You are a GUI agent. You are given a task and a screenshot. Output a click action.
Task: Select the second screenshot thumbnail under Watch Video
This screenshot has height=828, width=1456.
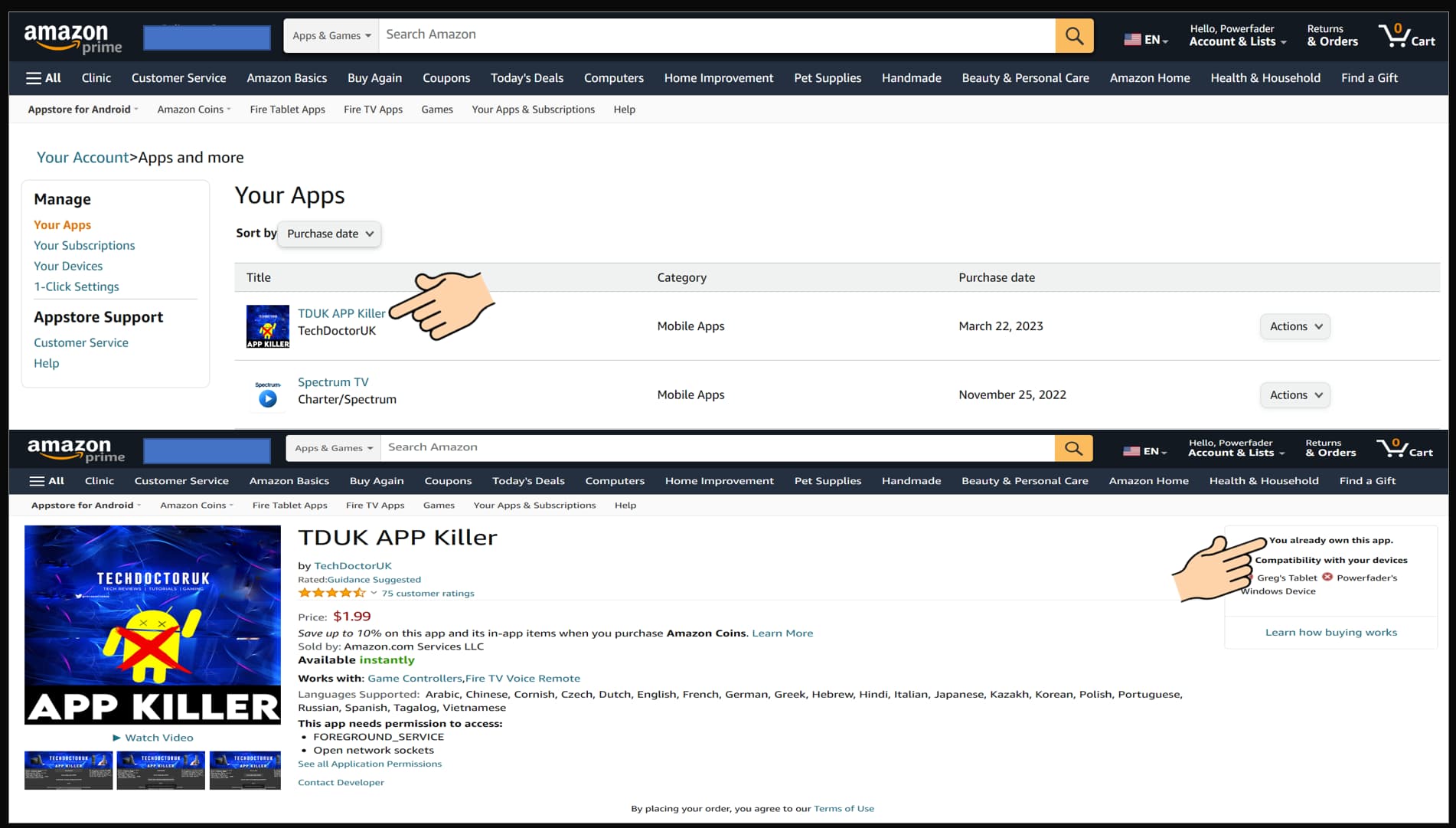click(x=161, y=770)
